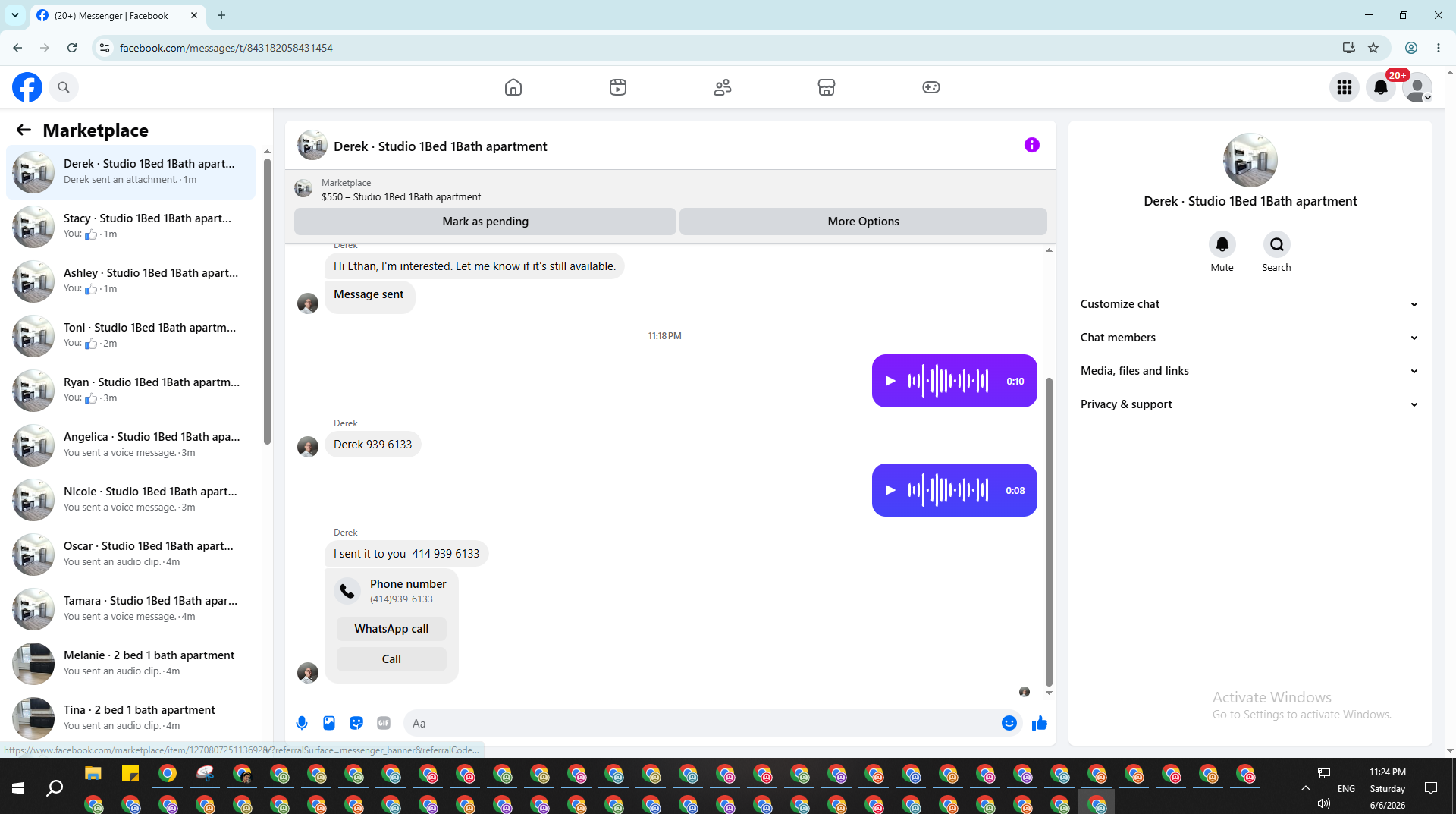Image resolution: width=1456 pixels, height=814 pixels.
Task: Choose a GIF from composer
Action: tap(384, 723)
